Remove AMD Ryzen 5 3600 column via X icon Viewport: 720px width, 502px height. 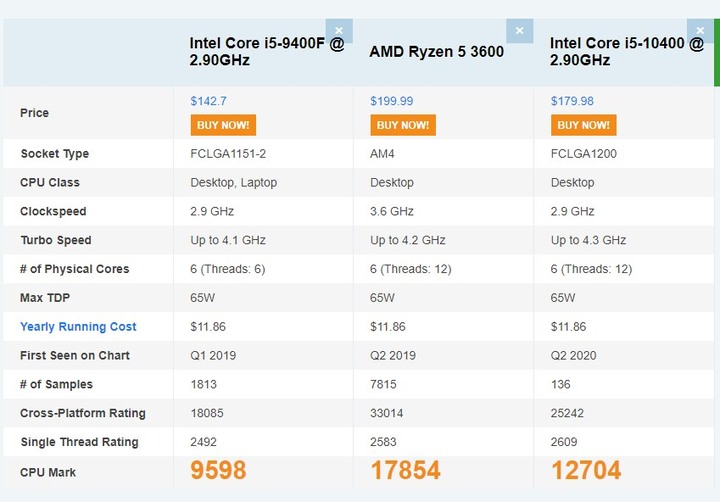click(x=520, y=31)
